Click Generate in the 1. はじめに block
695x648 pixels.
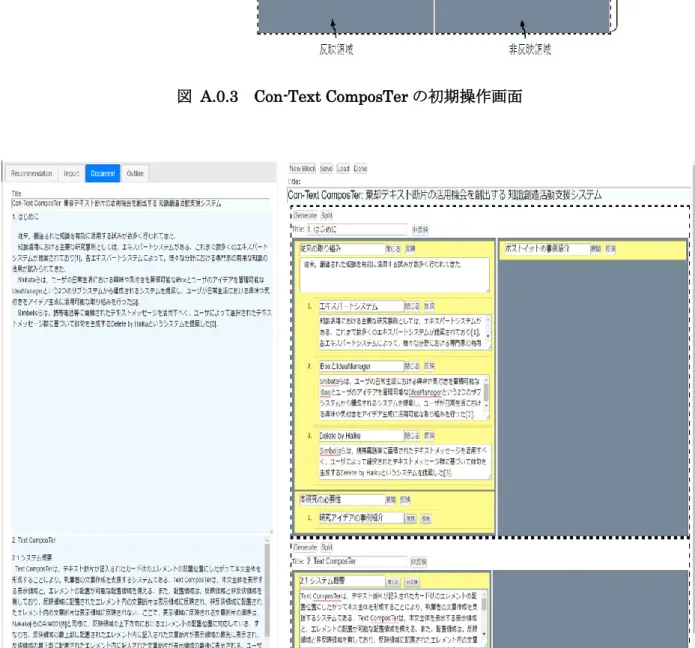[x=305, y=215]
